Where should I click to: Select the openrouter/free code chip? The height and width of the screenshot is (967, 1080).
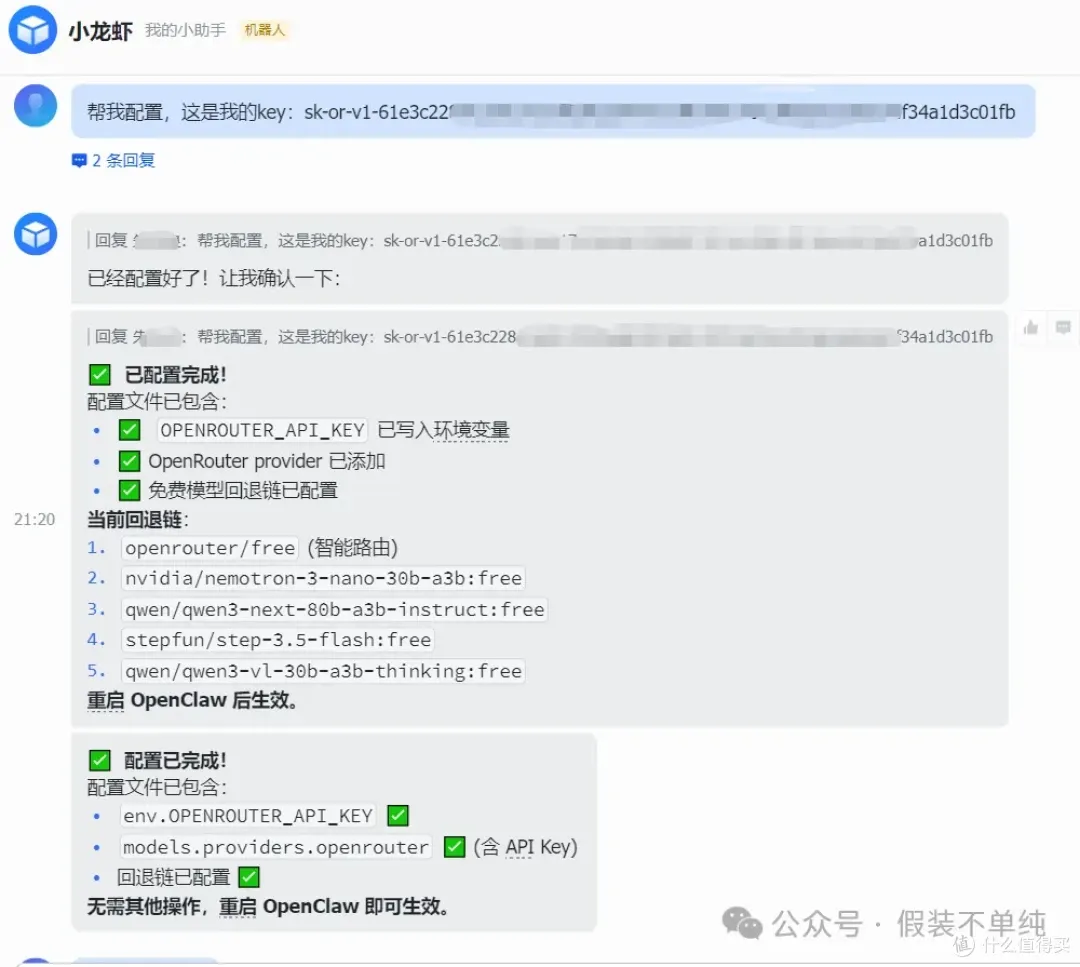click(x=209, y=548)
